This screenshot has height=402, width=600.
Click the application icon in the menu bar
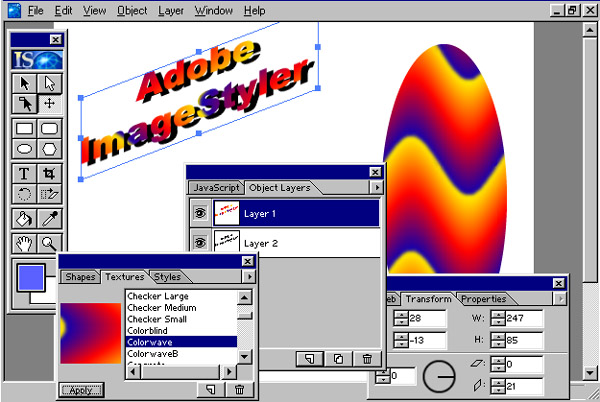[15, 10]
